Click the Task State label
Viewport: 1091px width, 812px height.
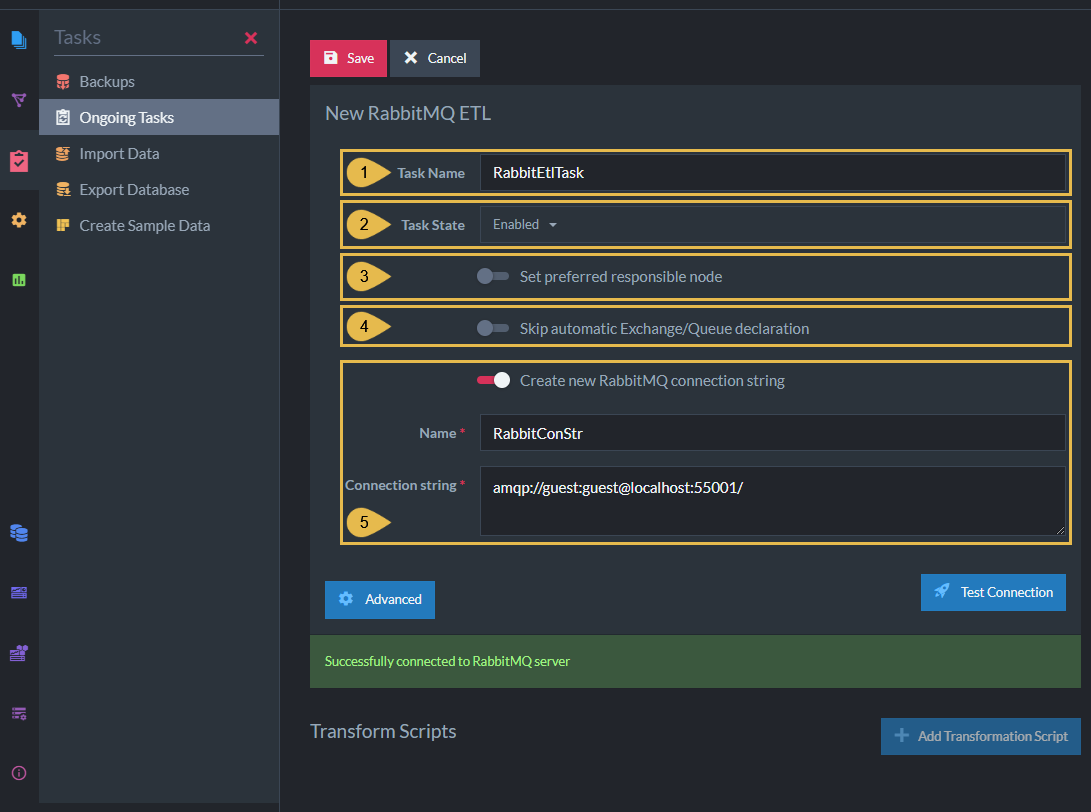pos(433,225)
